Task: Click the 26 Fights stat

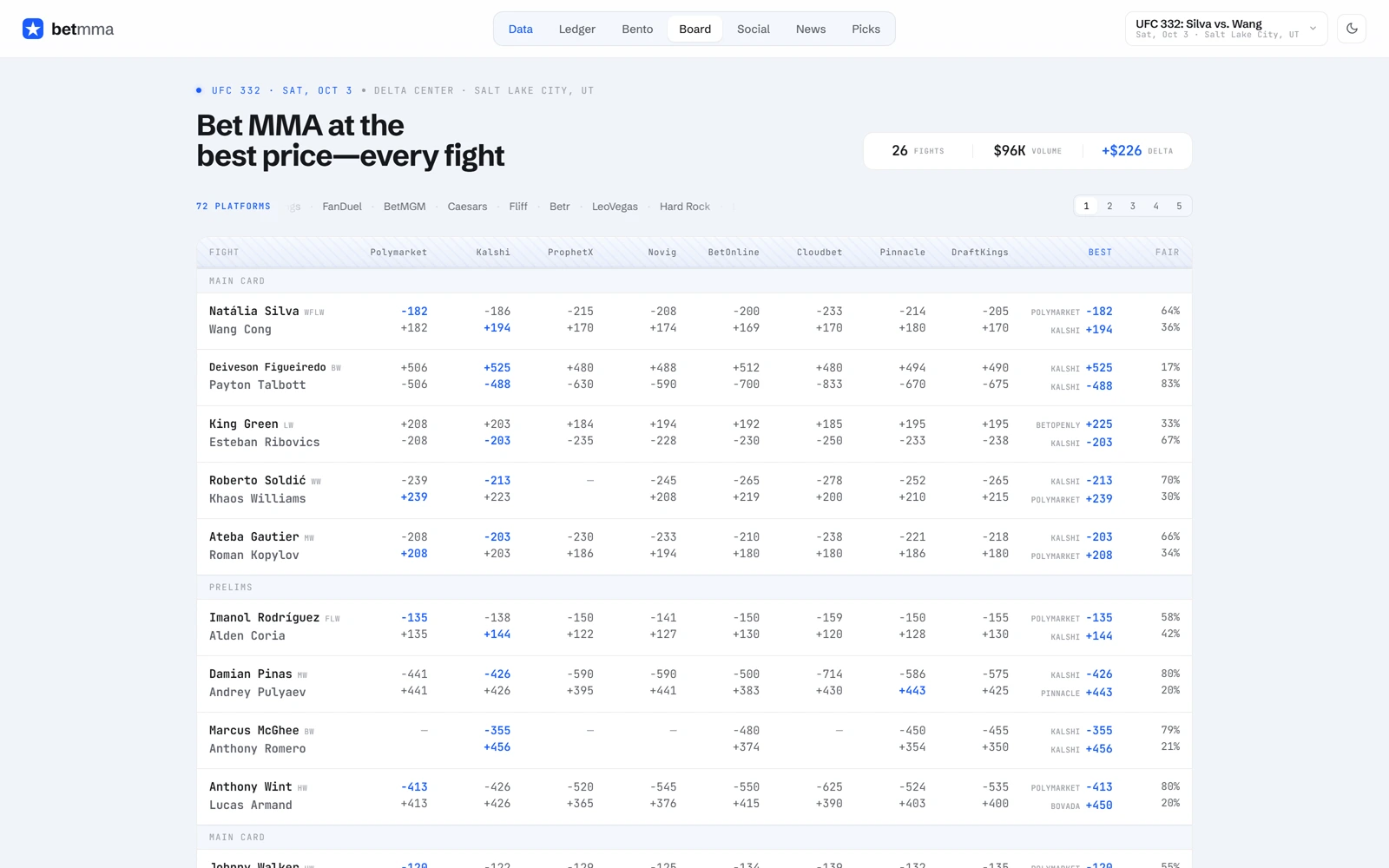Action: point(918,151)
